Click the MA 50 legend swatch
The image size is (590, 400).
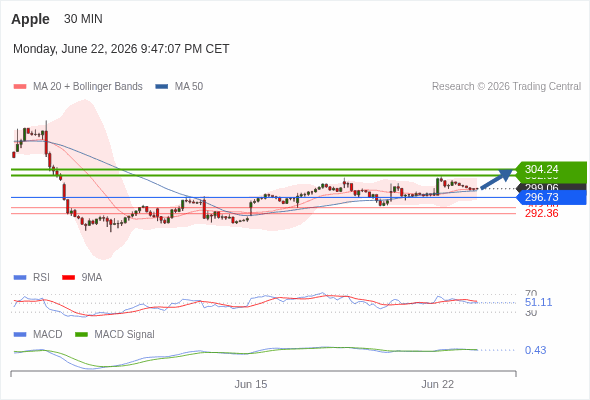pyautogui.click(x=162, y=87)
